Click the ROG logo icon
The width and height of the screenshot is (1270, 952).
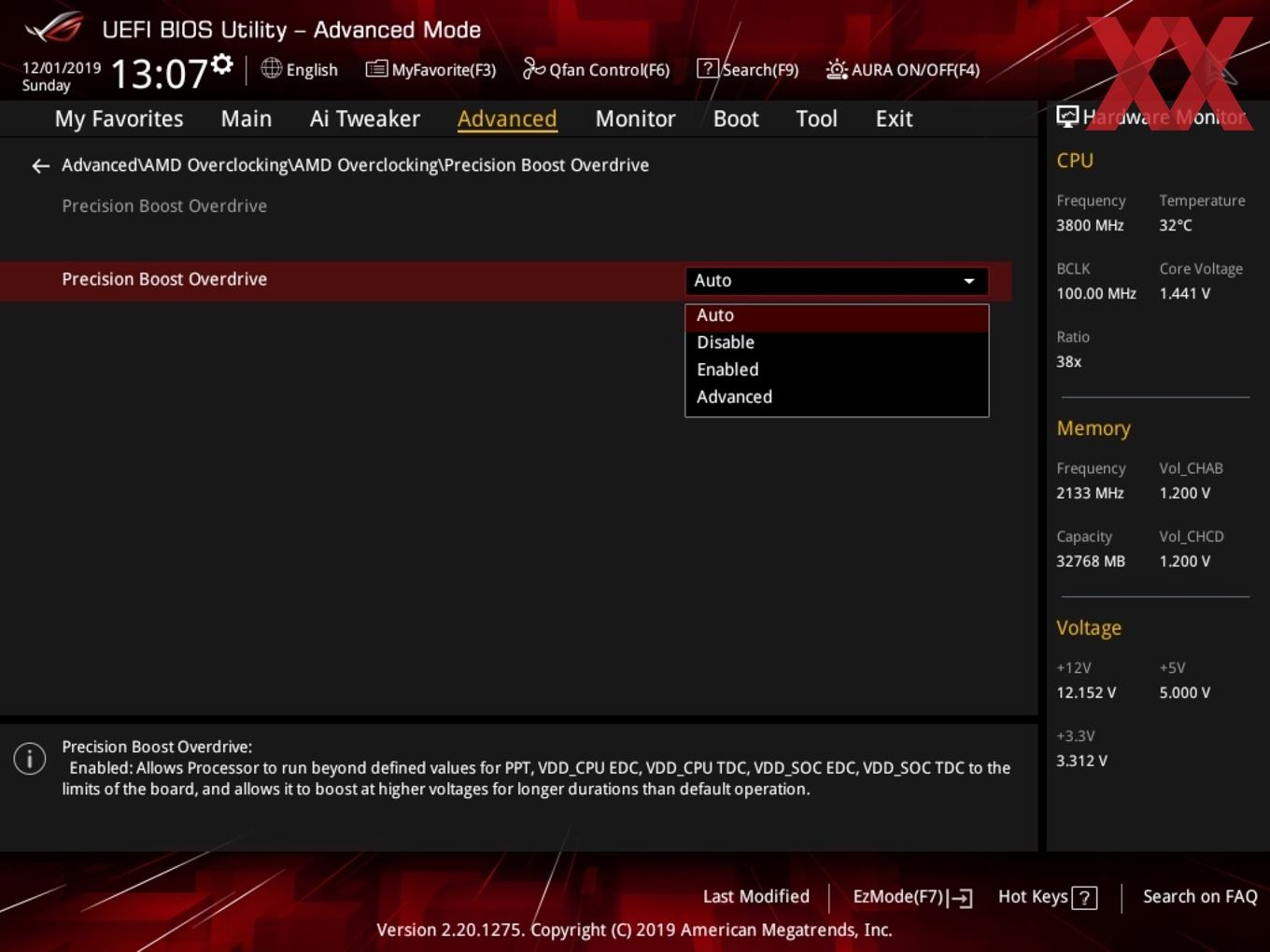click(54, 28)
